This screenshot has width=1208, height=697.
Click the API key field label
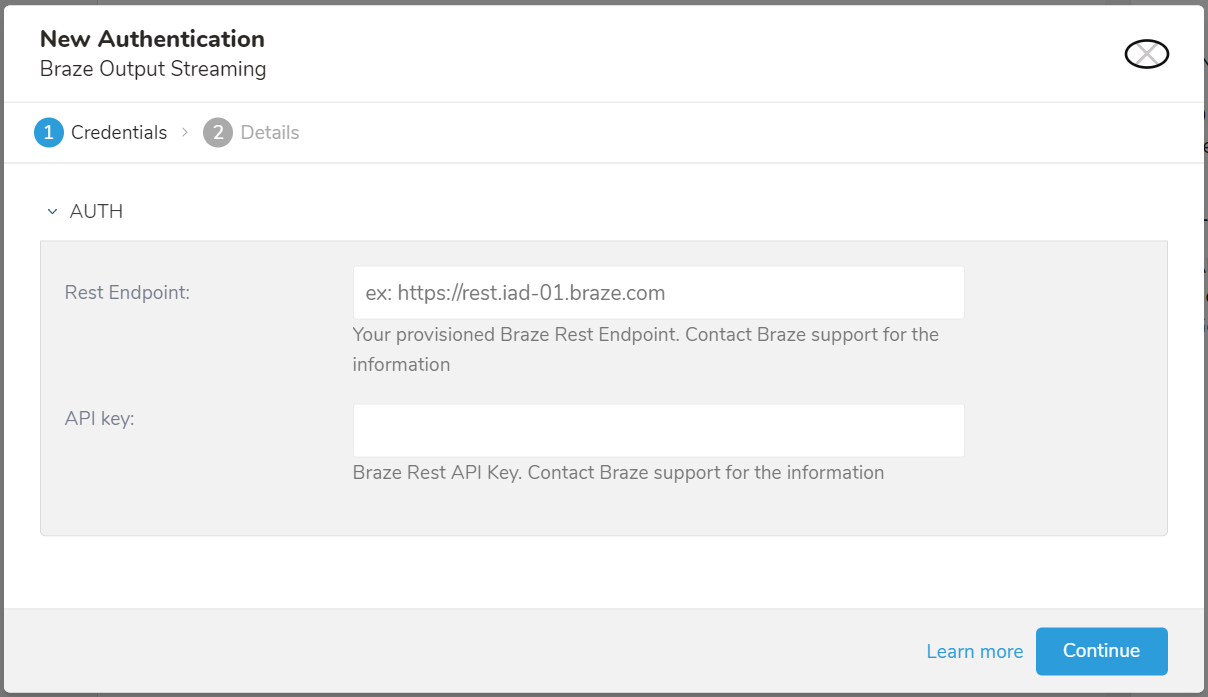click(99, 419)
